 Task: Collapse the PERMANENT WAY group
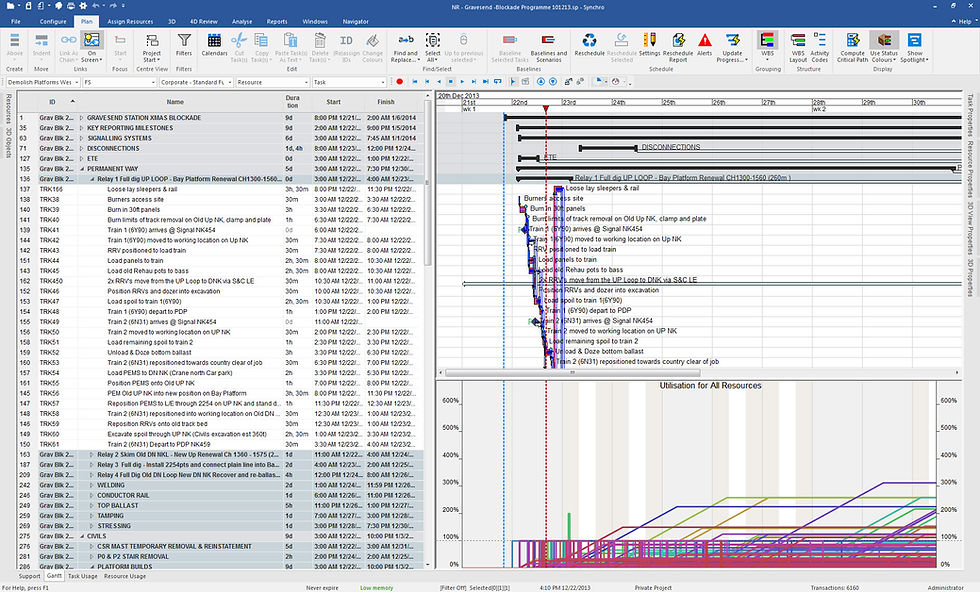point(81,169)
